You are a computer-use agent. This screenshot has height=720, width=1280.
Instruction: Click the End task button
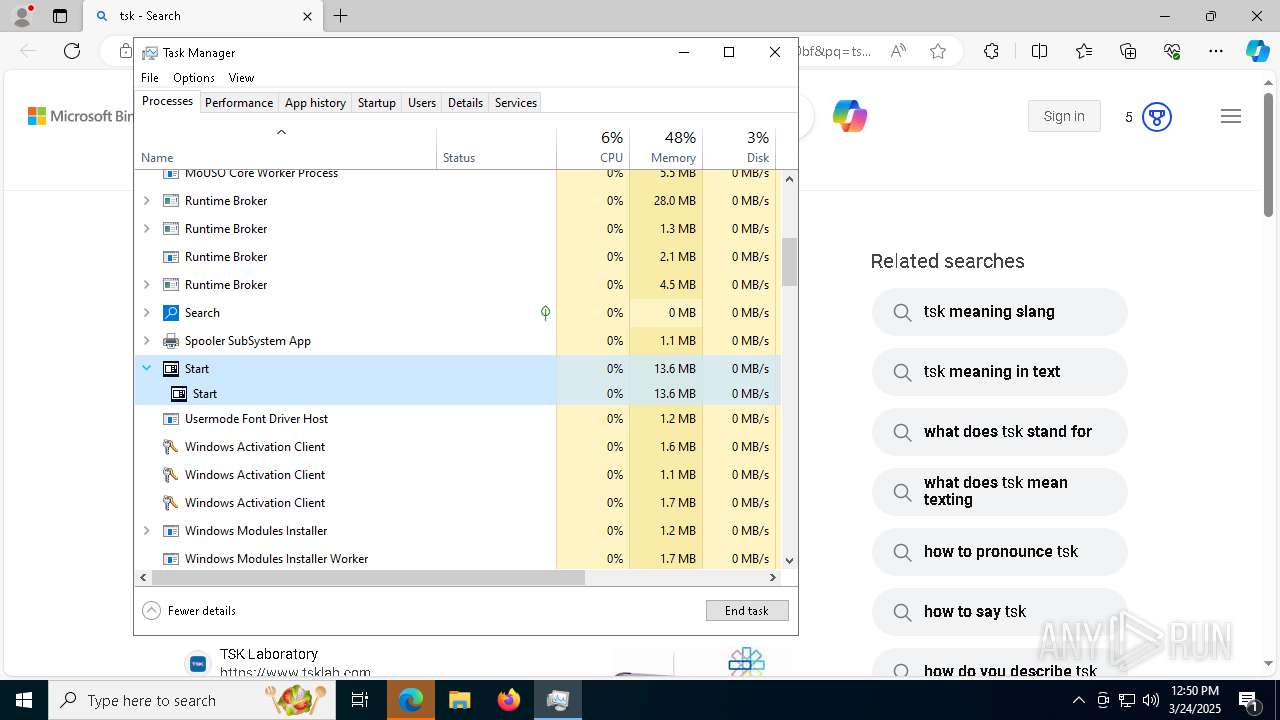[x=747, y=611]
